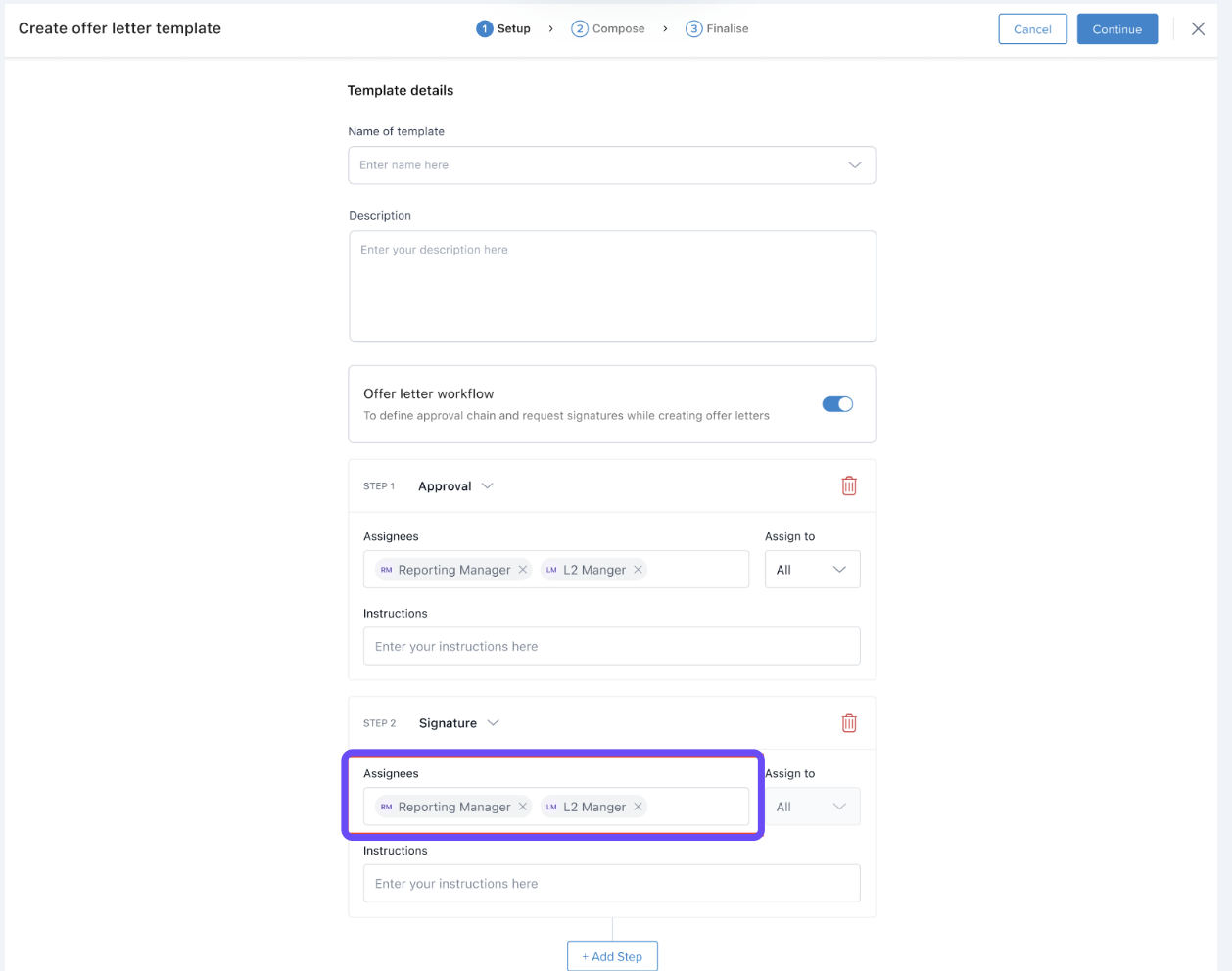Go to the Finalise step
The height and width of the screenshot is (971, 1232).
point(717,29)
